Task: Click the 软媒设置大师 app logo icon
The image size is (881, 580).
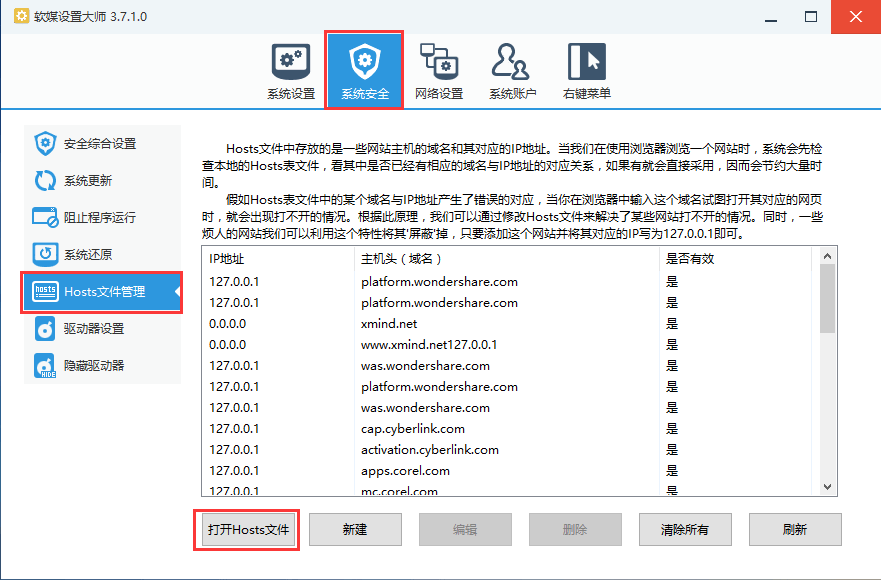Action: pyautogui.click(x=21, y=16)
